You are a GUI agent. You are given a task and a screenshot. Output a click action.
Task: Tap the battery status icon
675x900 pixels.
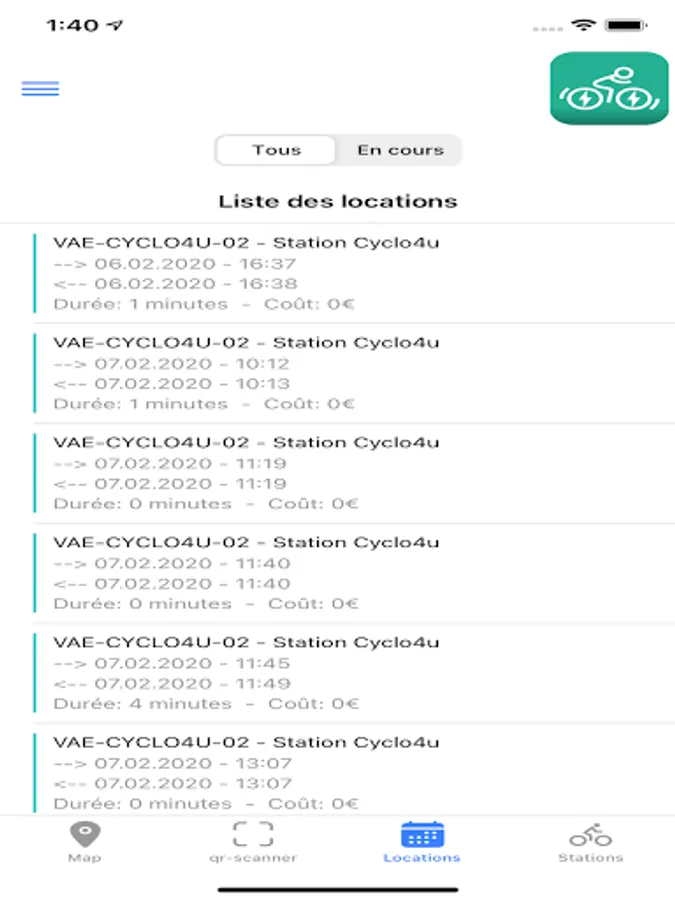[x=627, y=25]
